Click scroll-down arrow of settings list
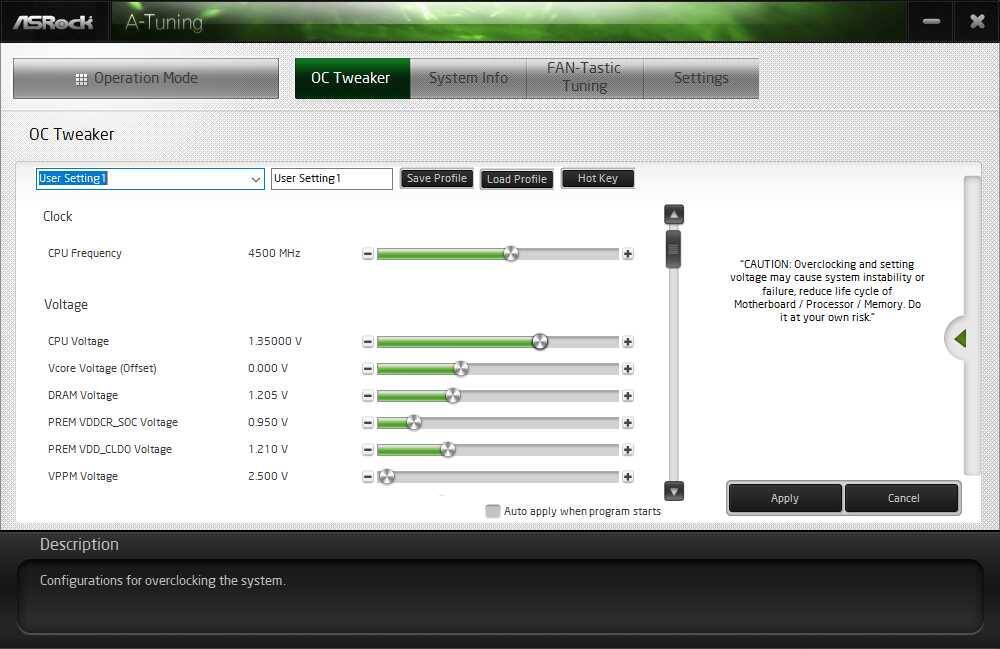Image resolution: width=1000 pixels, height=649 pixels. 673,491
